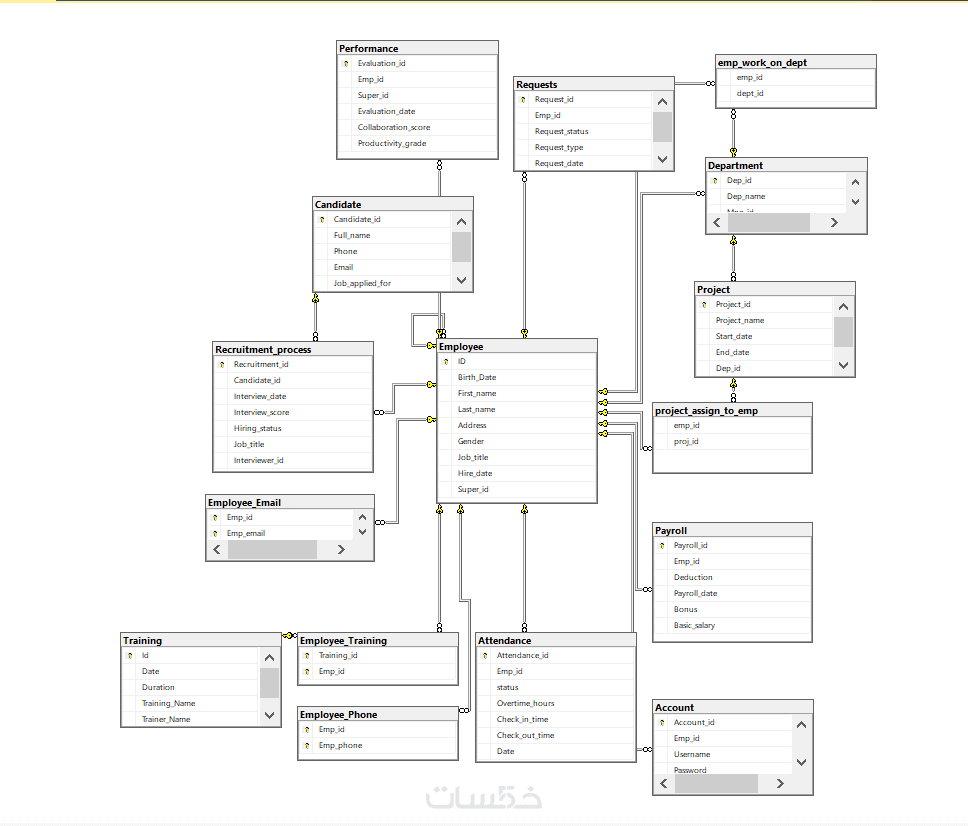Click the right arrow in Department horizontal scrollbar

tap(834, 222)
